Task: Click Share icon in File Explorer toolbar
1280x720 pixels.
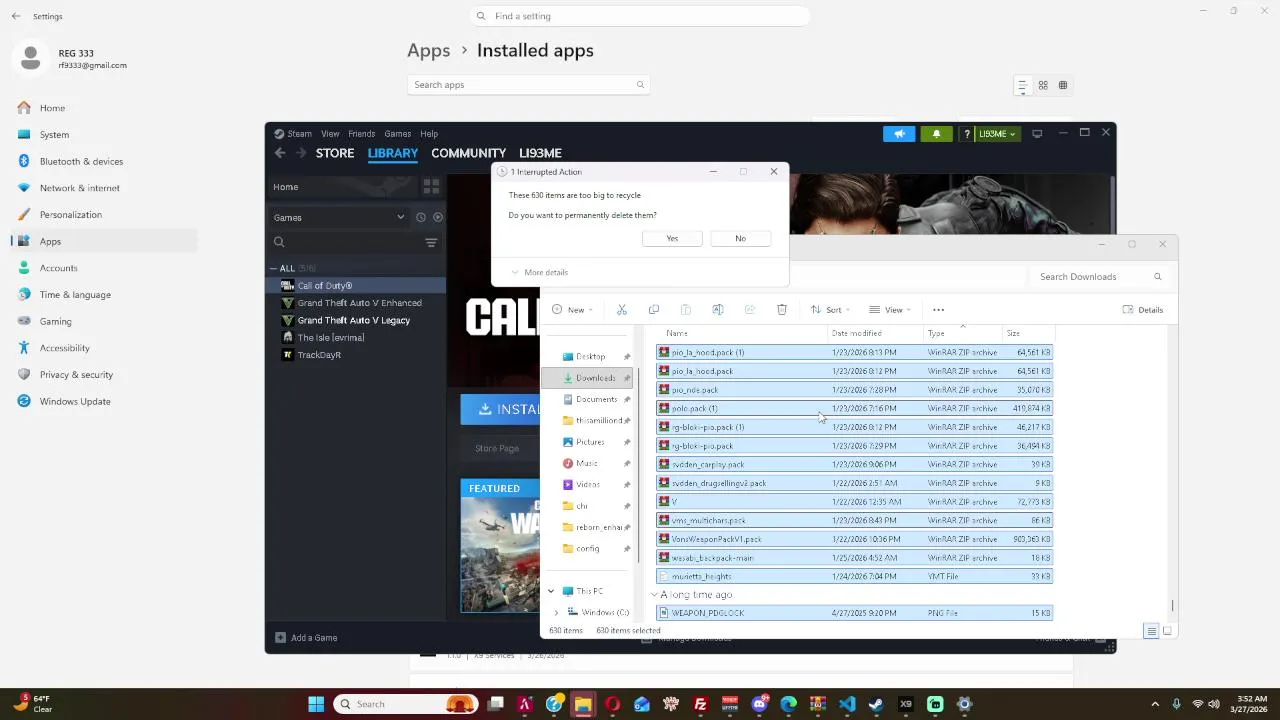Action: pyautogui.click(x=750, y=310)
